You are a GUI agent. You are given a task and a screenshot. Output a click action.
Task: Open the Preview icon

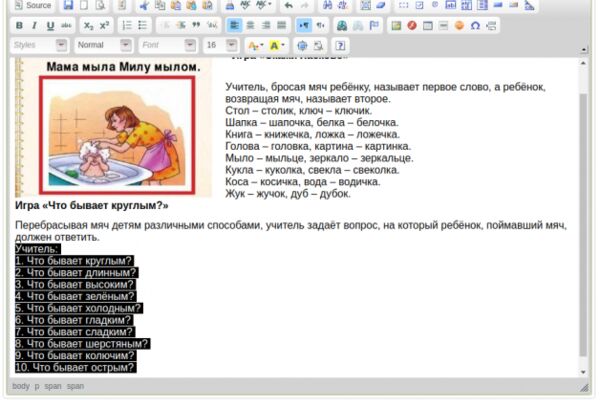point(100,5)
